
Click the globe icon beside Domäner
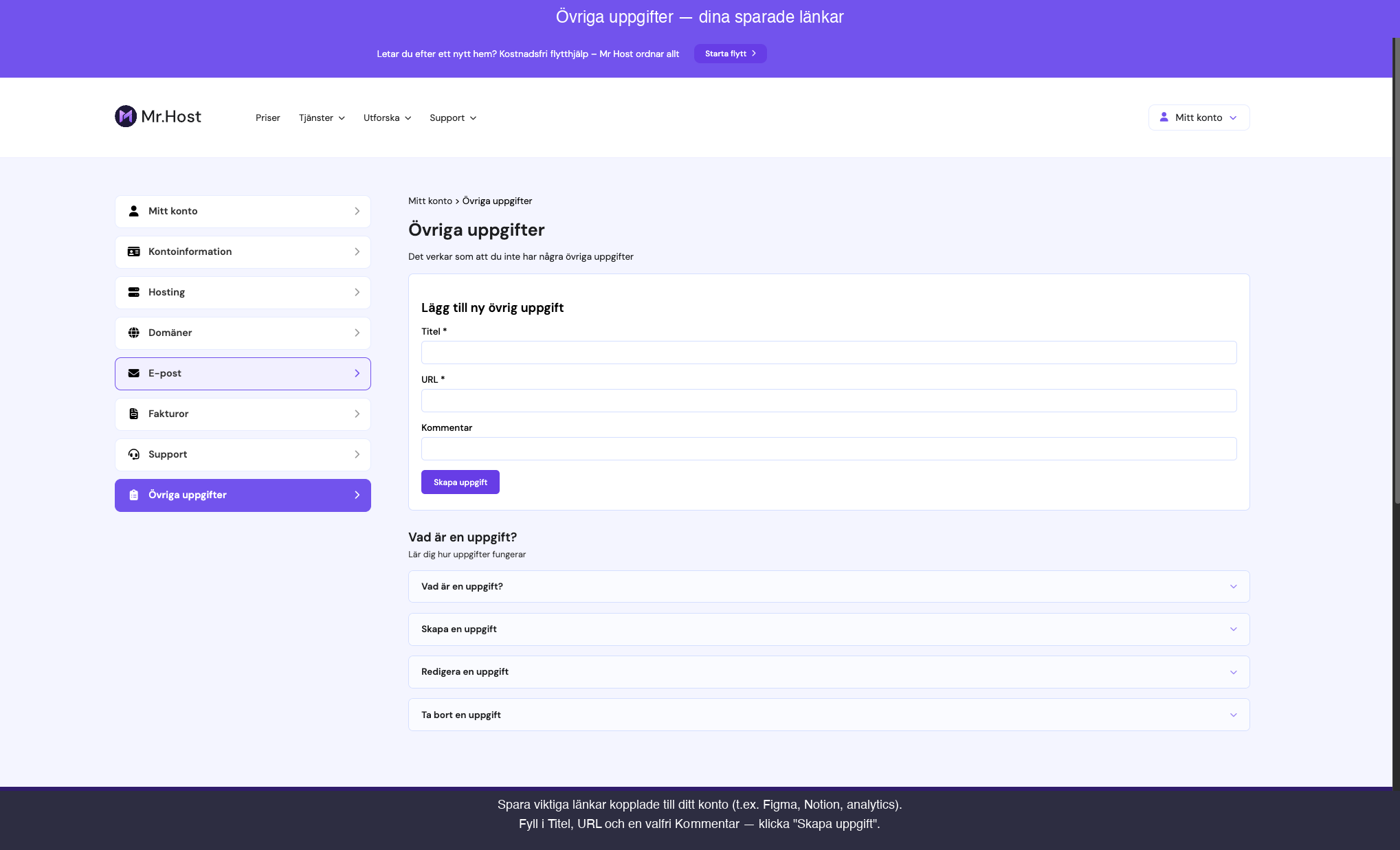134,333
